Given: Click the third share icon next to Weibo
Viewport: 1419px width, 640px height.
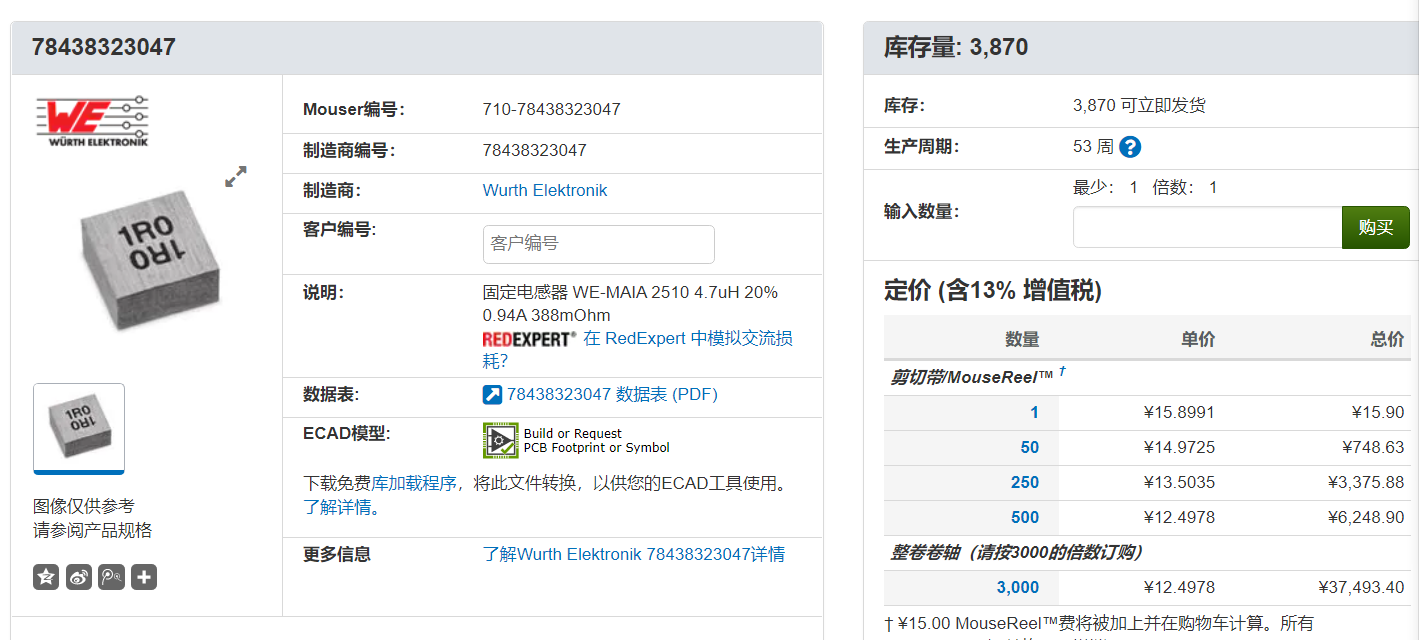Looking at the screenshot, I should click(112, 577).
